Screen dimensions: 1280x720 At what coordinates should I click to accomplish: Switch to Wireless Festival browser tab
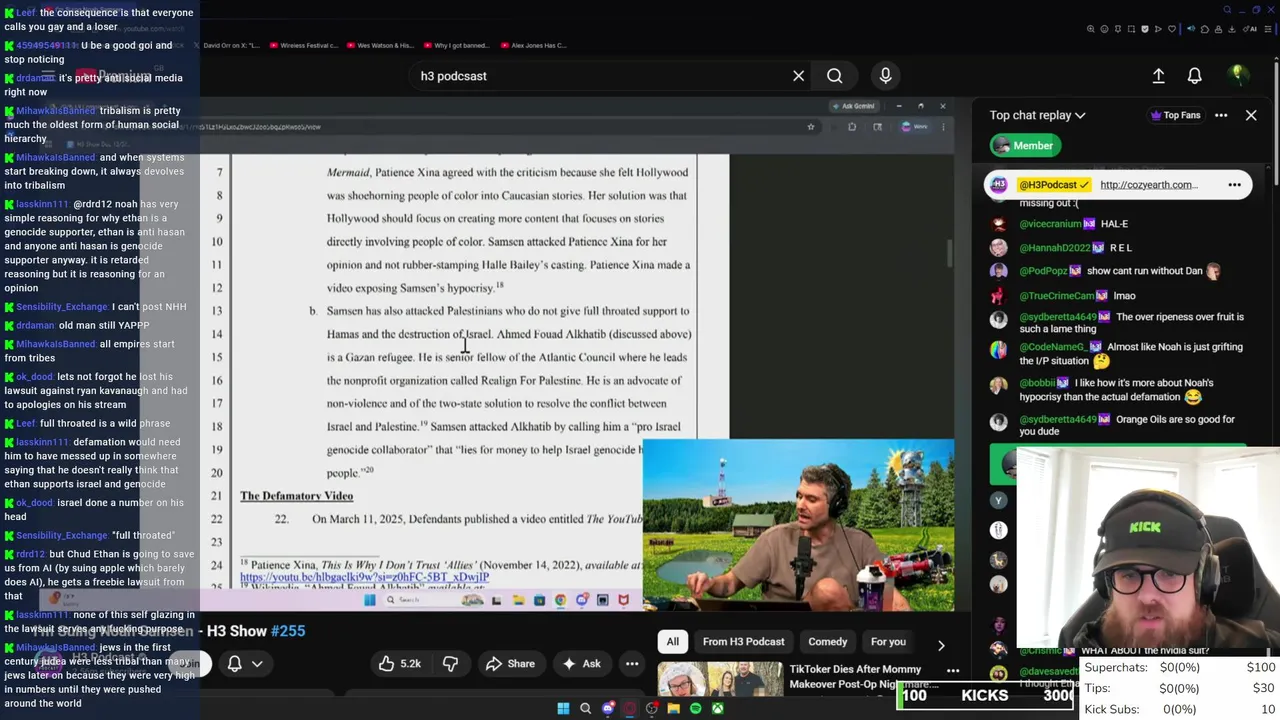coord(305,45)
